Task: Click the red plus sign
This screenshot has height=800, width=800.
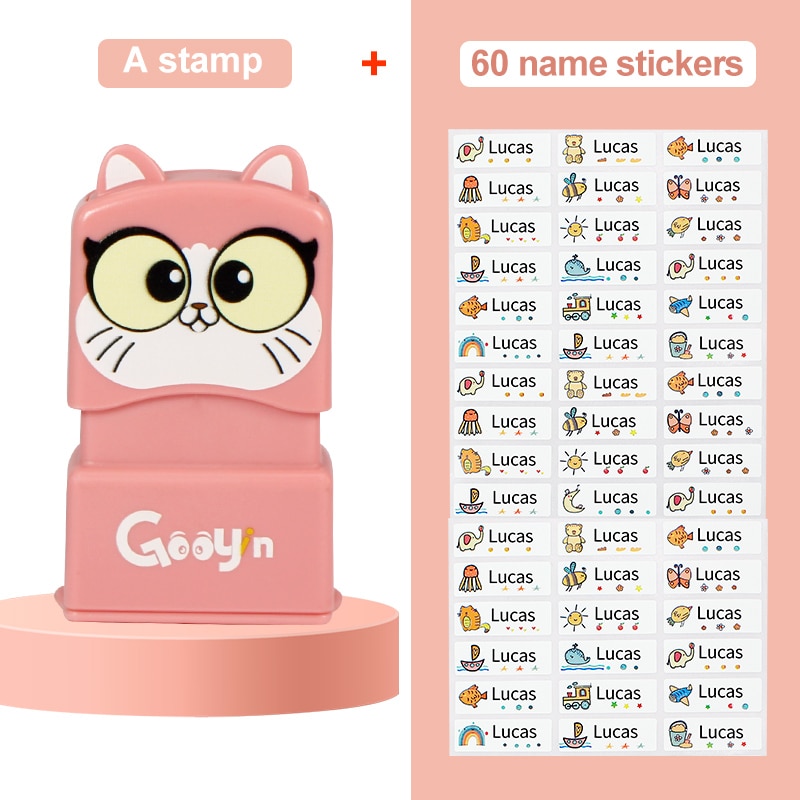Action: click(373, 63)
